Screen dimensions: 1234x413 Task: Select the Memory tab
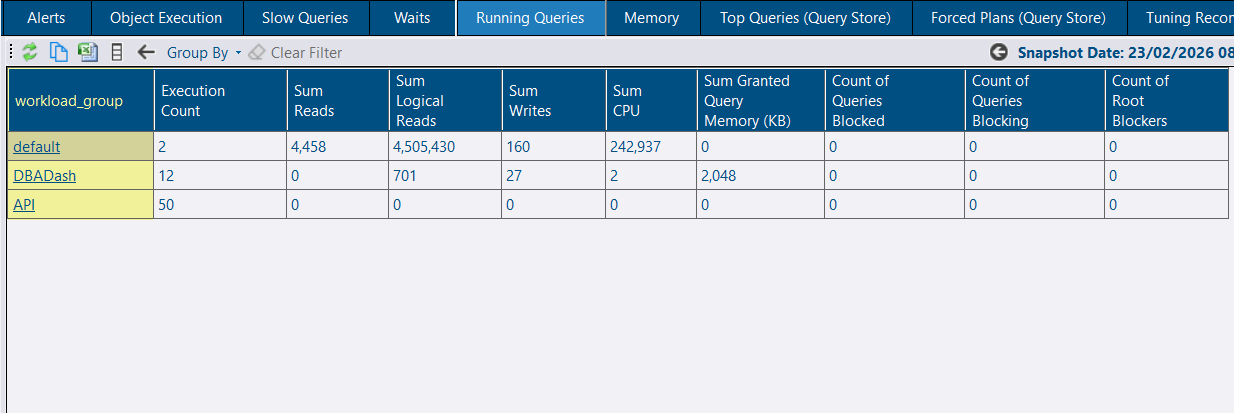click(x=651, y=18)
